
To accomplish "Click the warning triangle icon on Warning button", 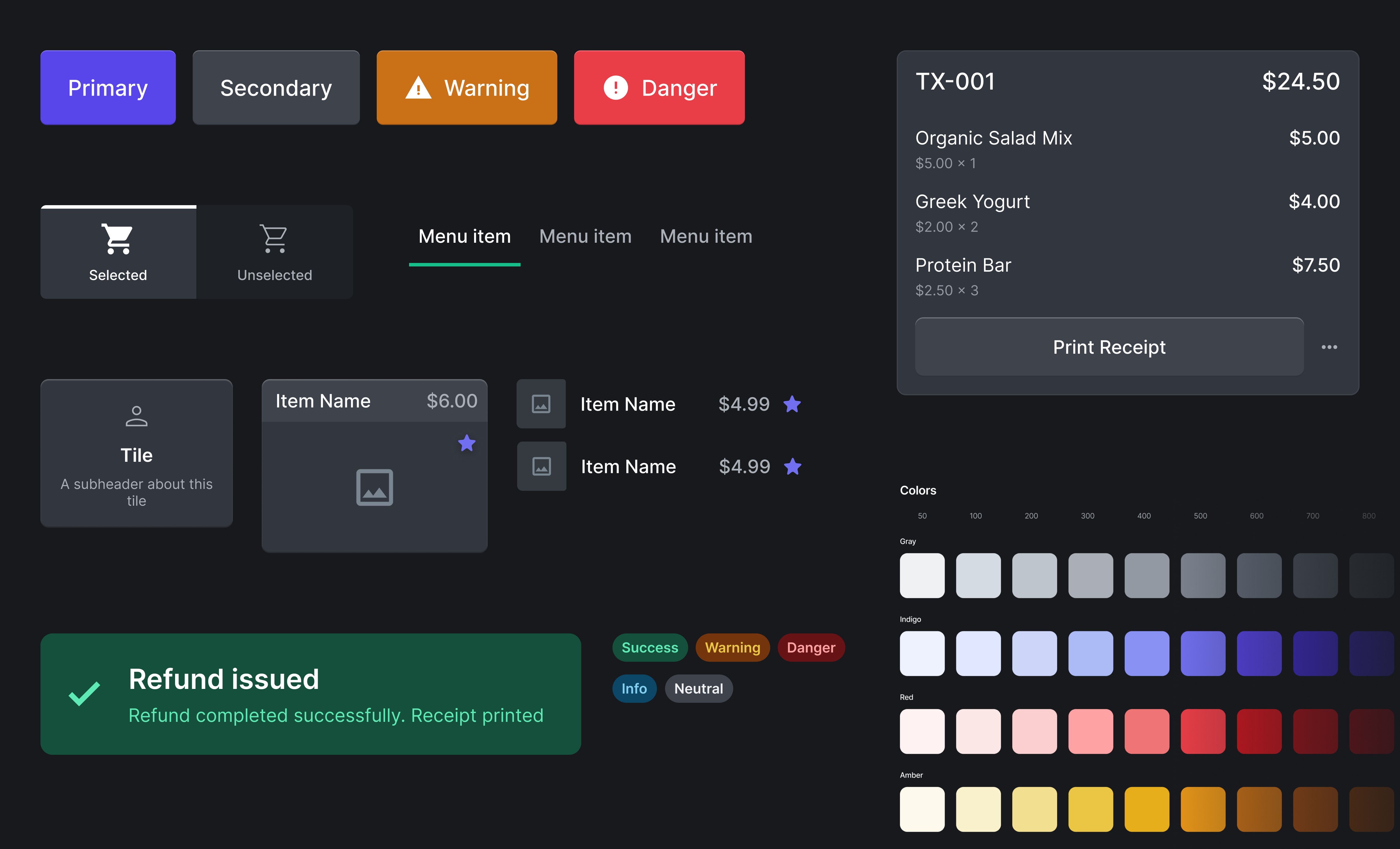I will (418, 88).
